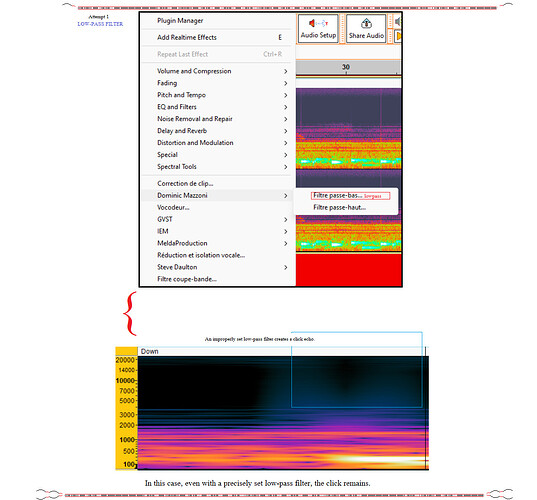The image size is (537, 500).
Task: Open the Steve Daulton submenu
Action: click(216, 267)
